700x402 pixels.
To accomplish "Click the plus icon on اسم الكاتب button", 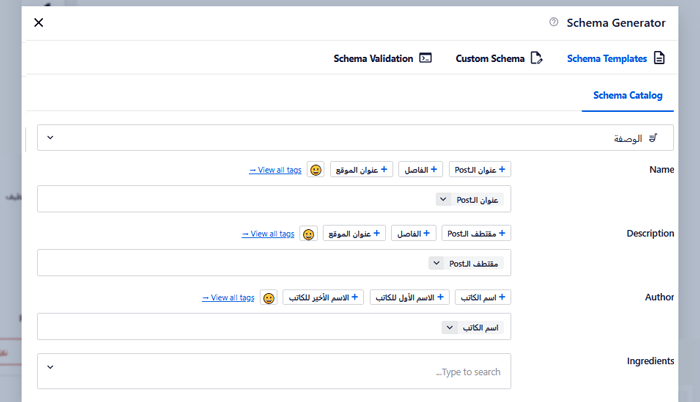I will click(502, 297).
